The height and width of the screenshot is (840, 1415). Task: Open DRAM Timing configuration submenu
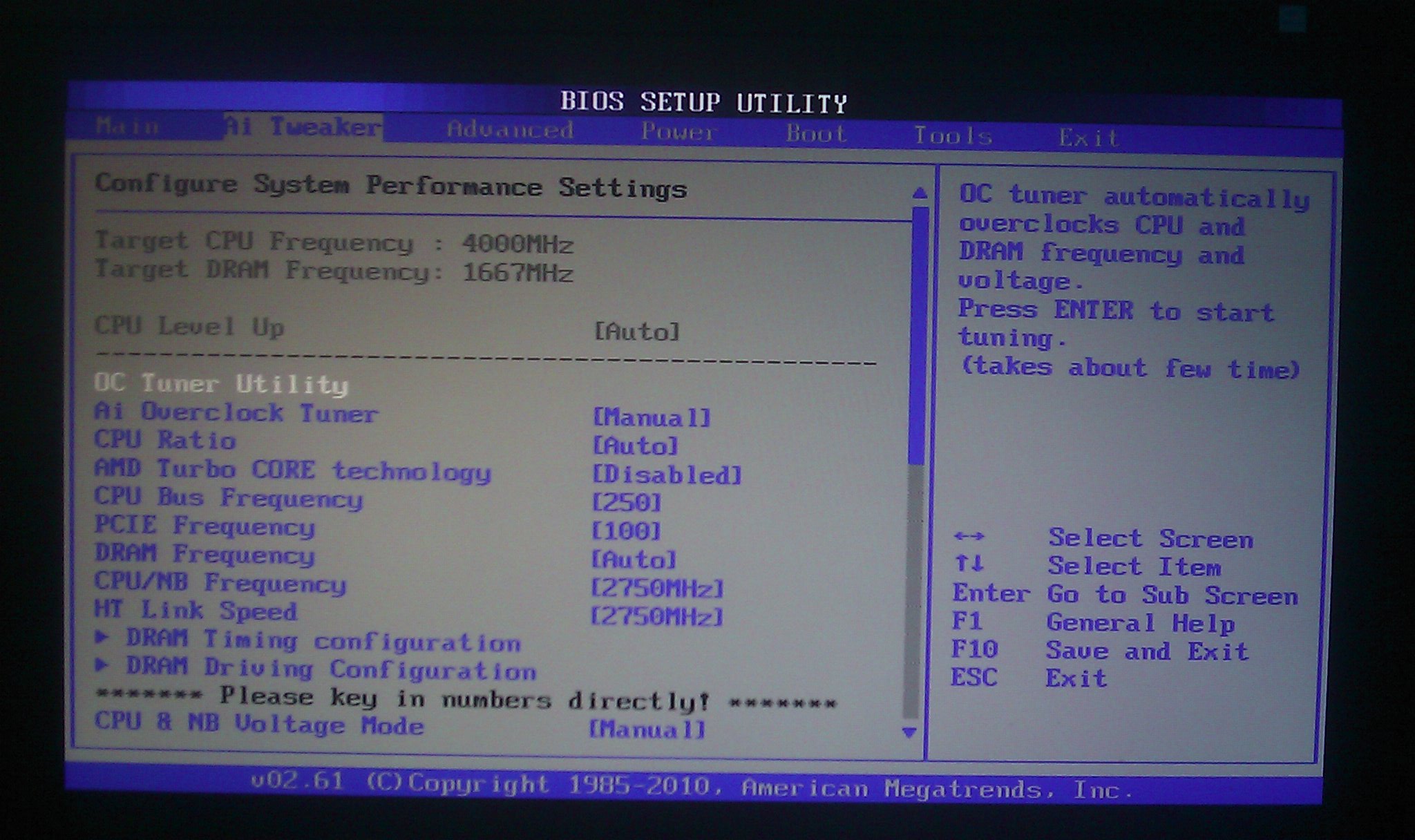[x=323, y=641]
